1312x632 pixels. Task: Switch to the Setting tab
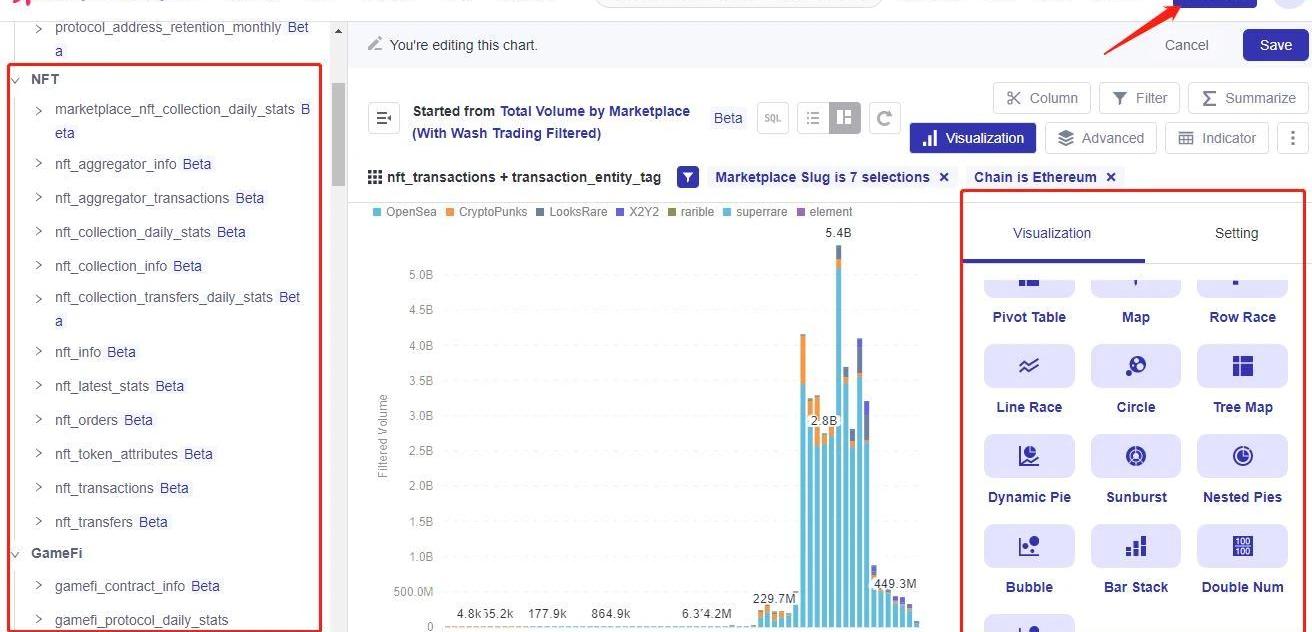[1236, 233]
